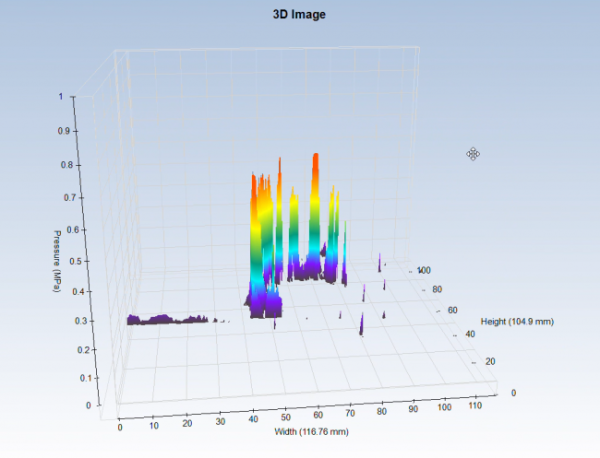Click the 0.3 tick on the pressure axis

coord(81,321)
